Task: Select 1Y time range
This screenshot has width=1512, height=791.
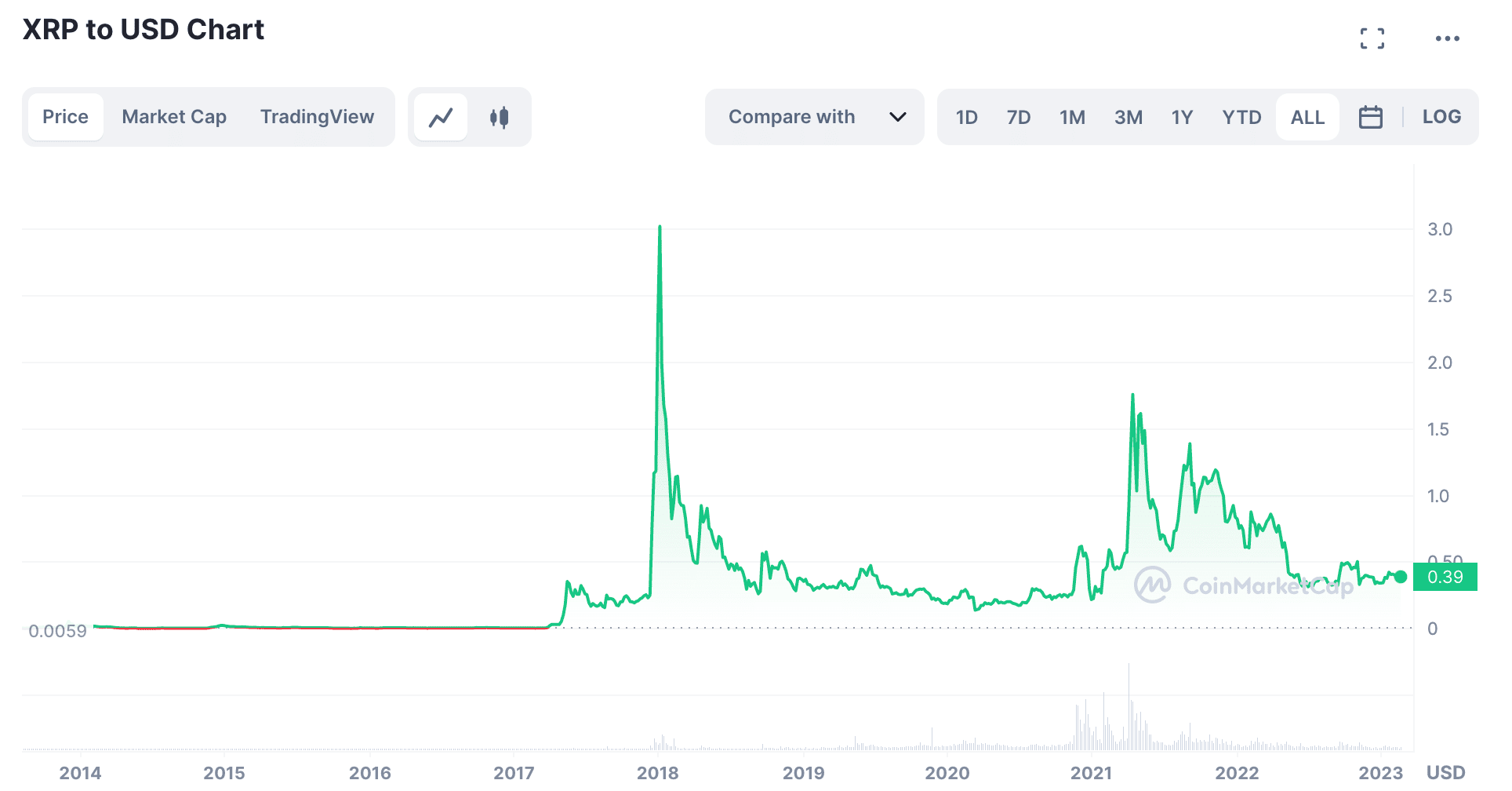Action: 1182,117
